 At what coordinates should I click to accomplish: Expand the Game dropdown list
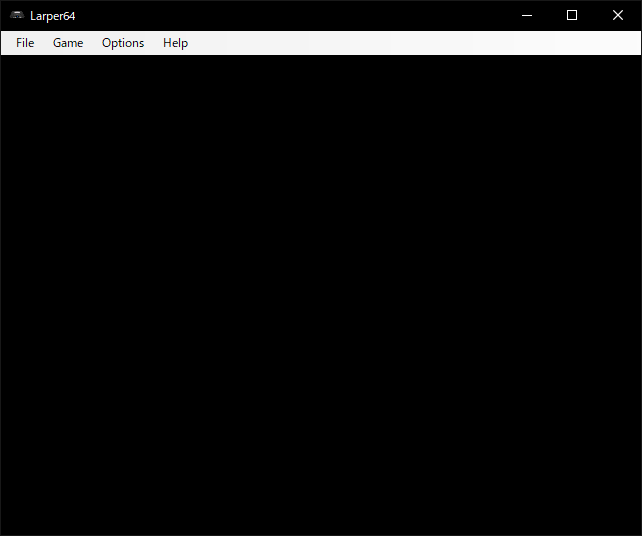[68, 43]
